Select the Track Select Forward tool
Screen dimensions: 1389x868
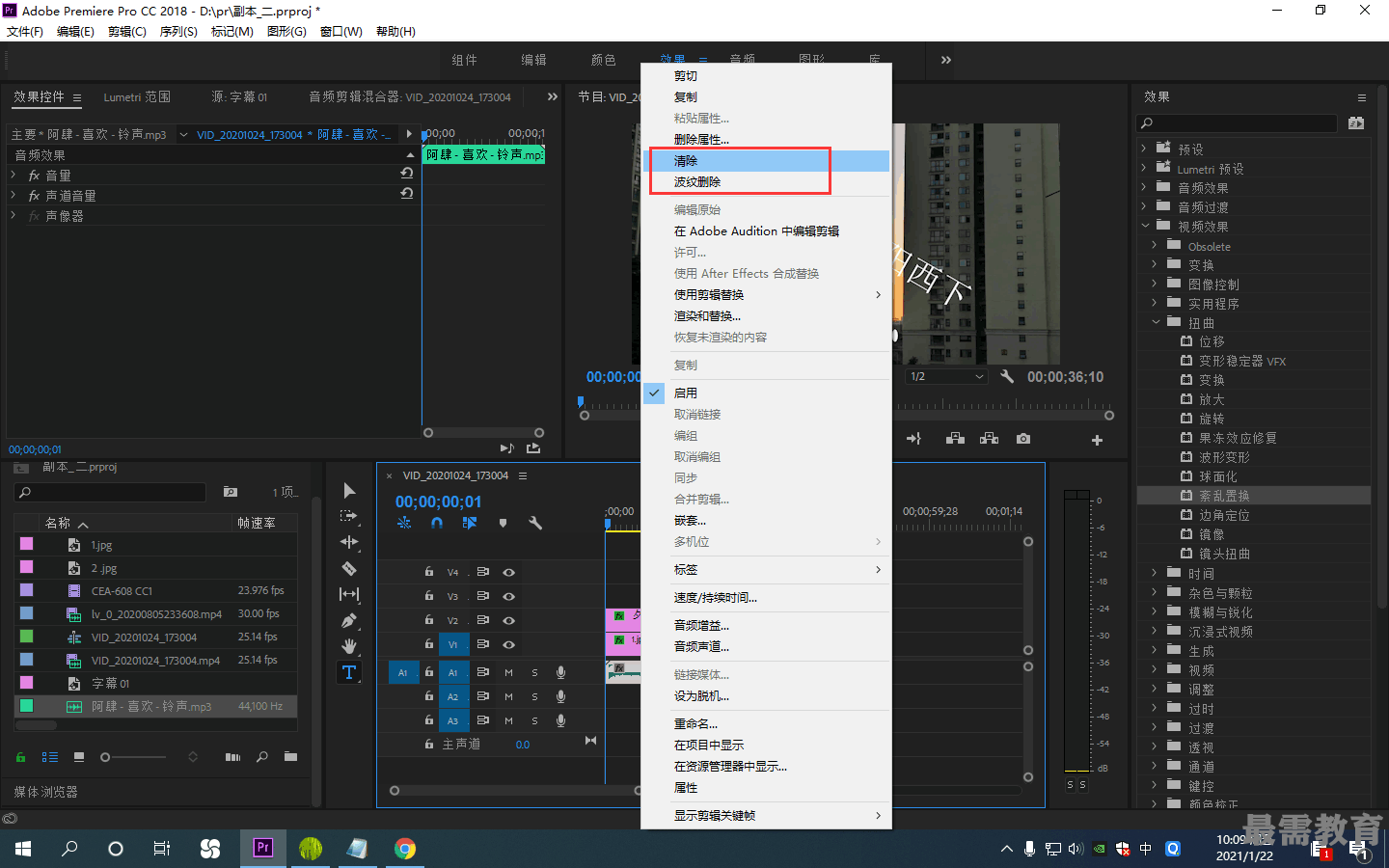349,517
